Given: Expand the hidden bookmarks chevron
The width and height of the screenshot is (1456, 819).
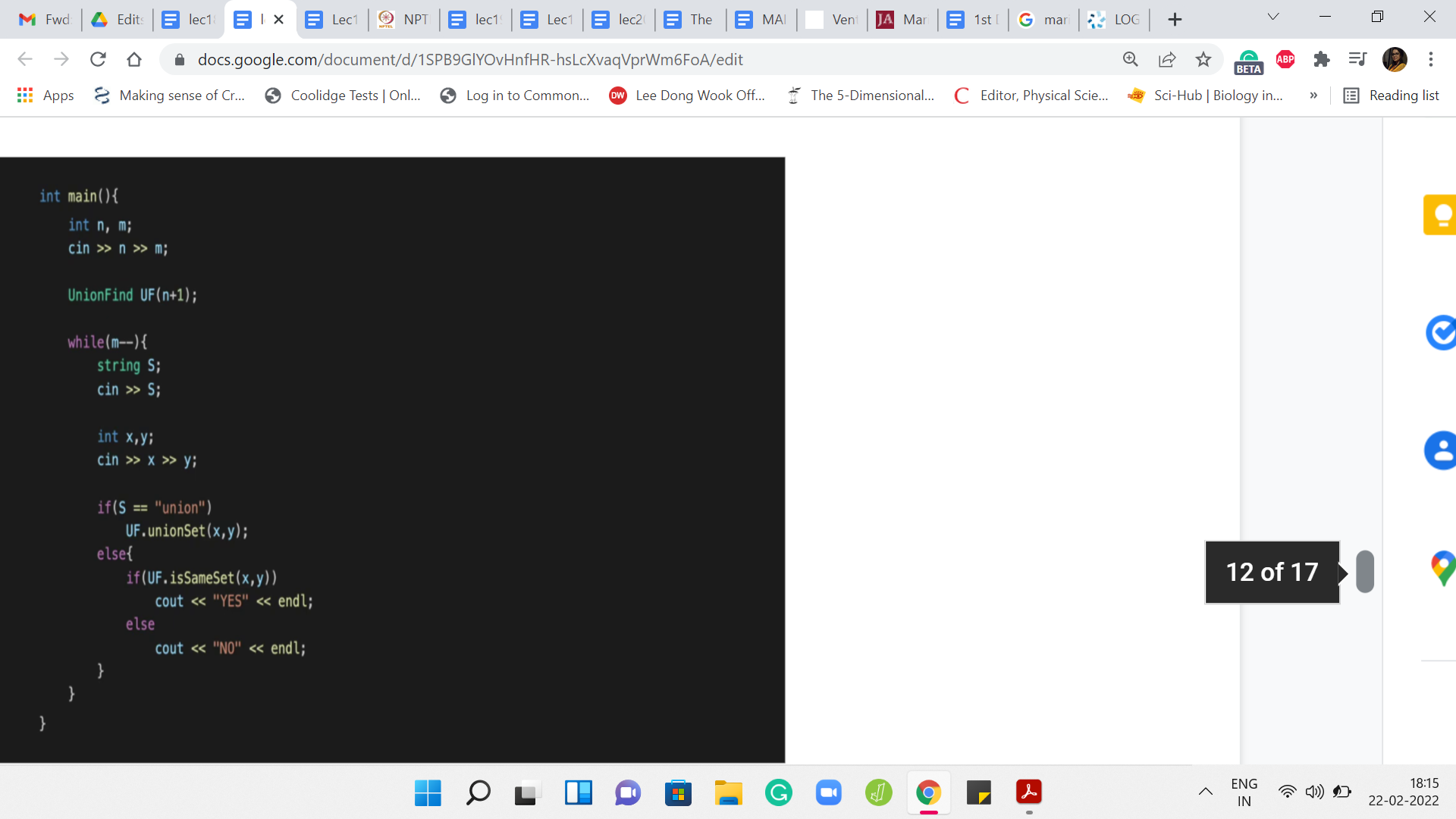Looking at the screenshot, I should pos(1313,96).
